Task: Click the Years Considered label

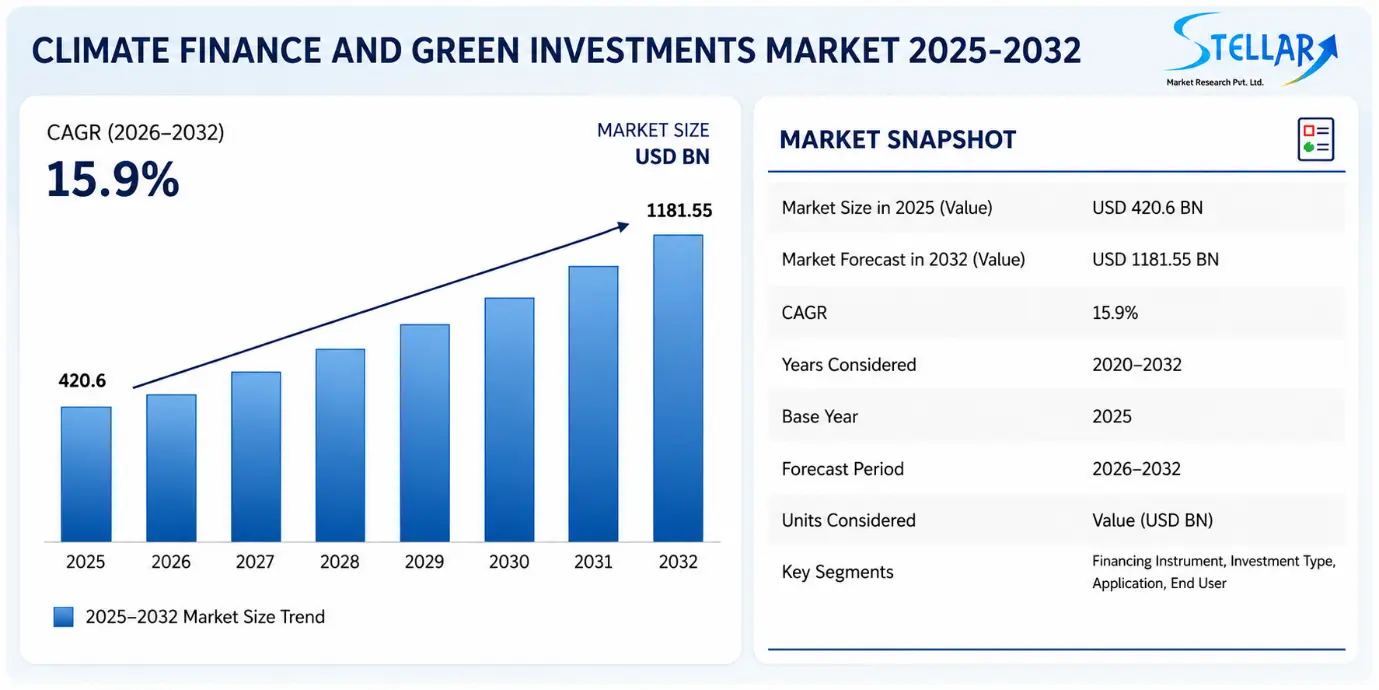Action: pyautogui.click(x=849, y=365)
